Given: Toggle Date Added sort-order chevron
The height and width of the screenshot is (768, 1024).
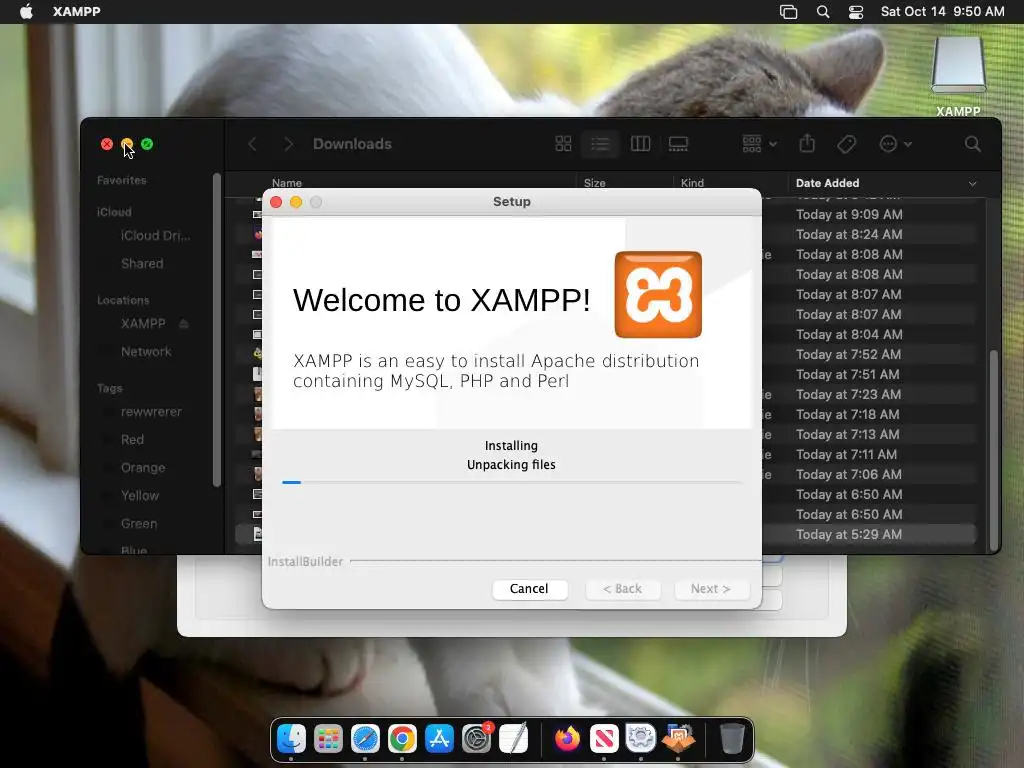Looking at the screenshot, I should click(972, 184).
